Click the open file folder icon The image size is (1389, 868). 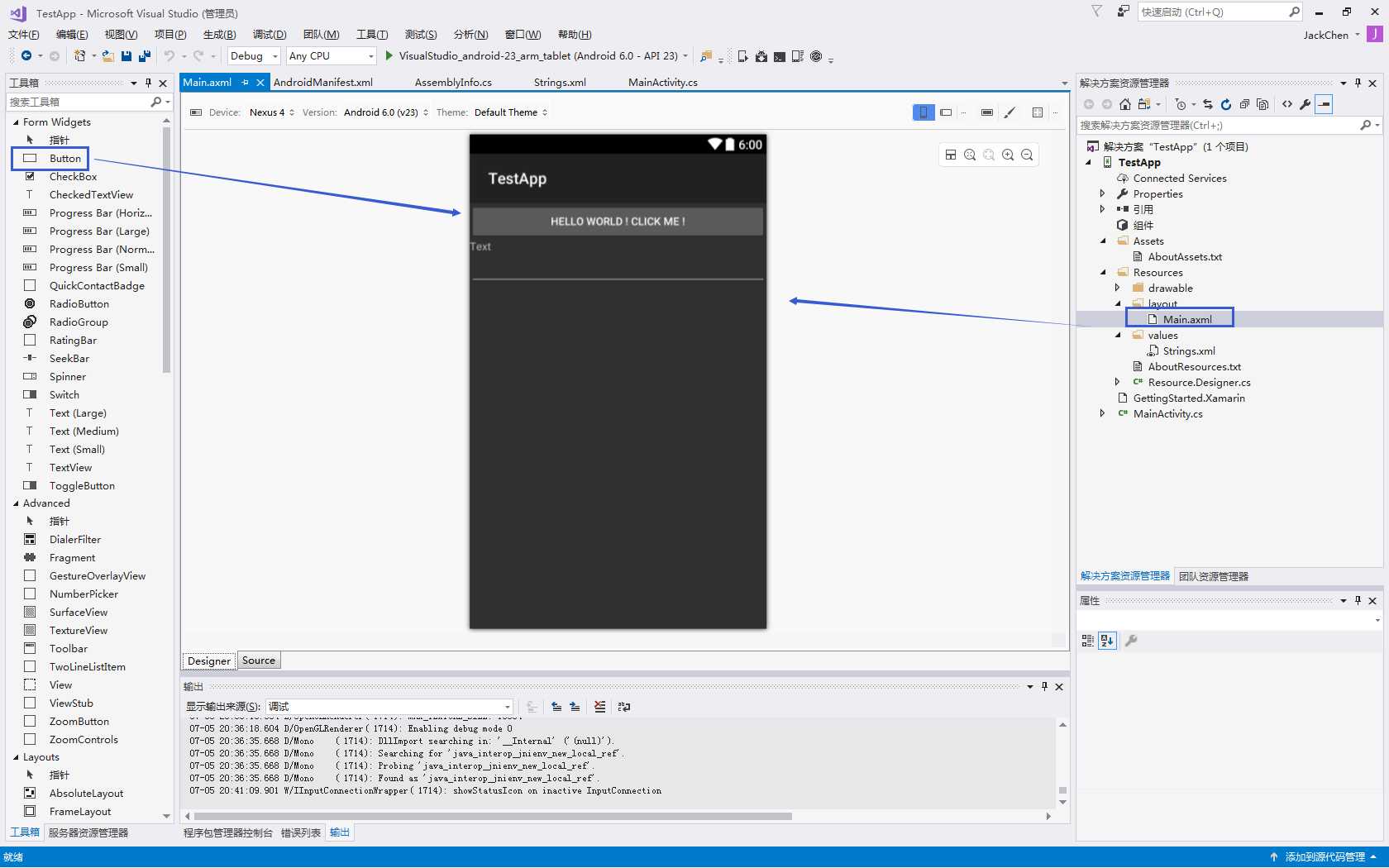click(x=107, y=56)
